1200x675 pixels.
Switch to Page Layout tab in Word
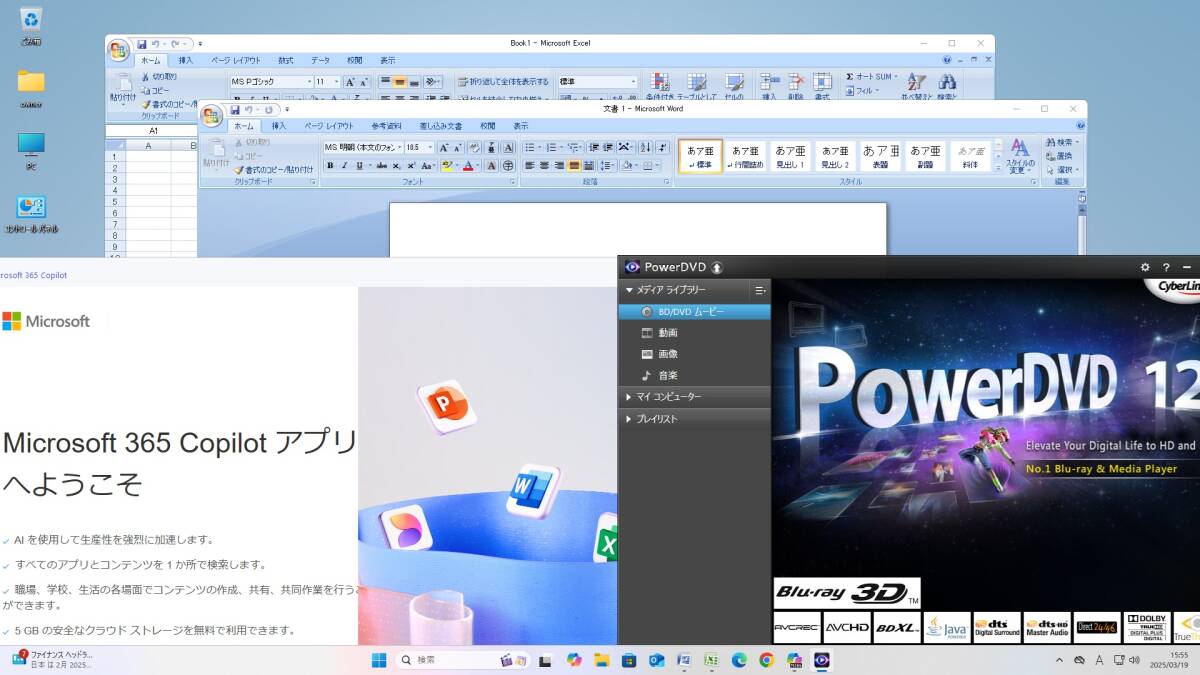point(329,126)
